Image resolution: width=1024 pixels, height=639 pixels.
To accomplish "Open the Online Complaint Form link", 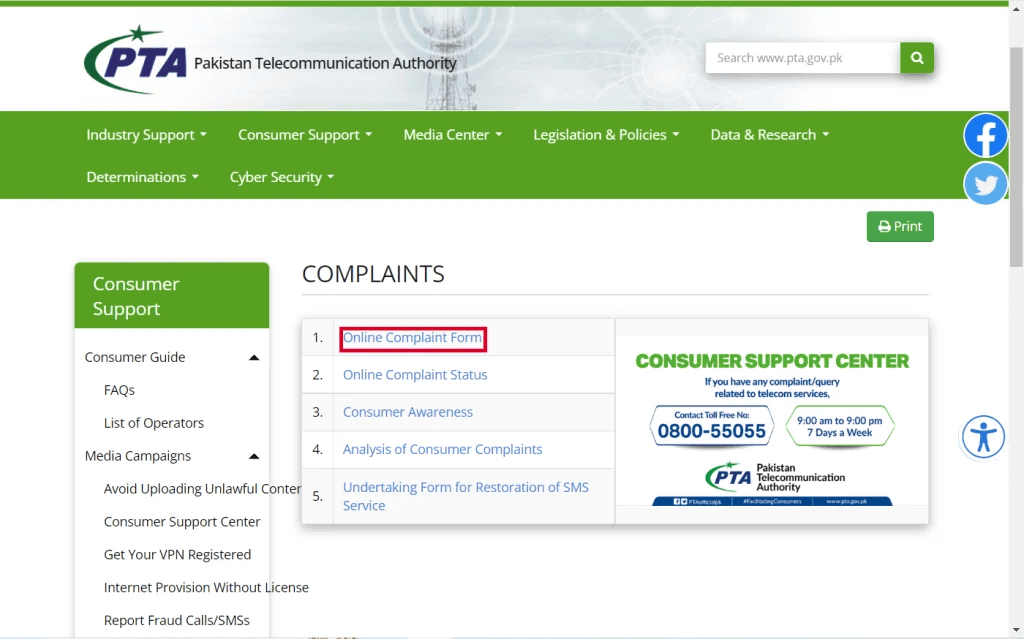I will tap(413, 338).
